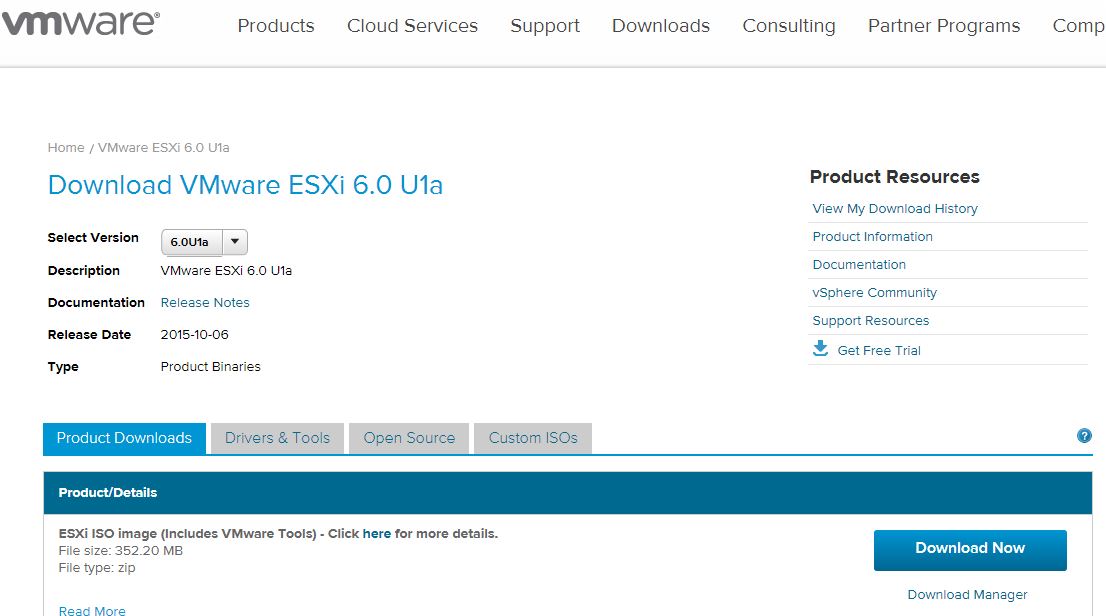Click the Product Binaries type value

coord(211,367)
